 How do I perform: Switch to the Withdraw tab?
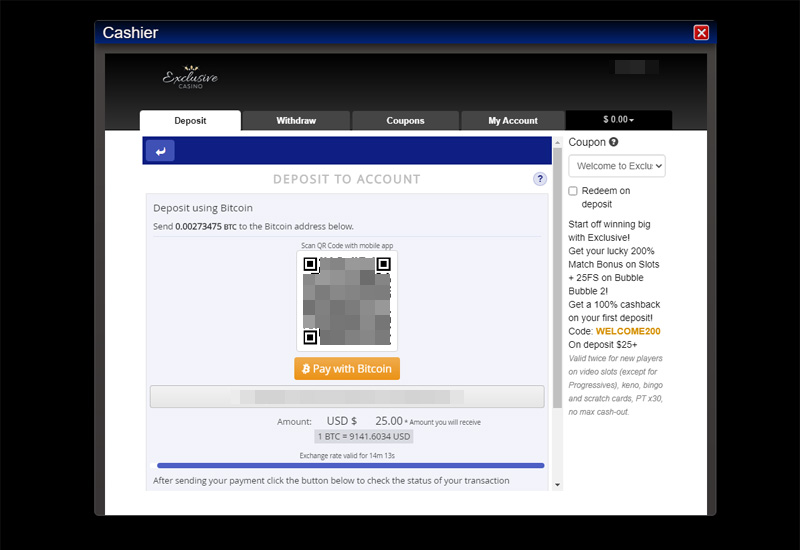point(296,121)
